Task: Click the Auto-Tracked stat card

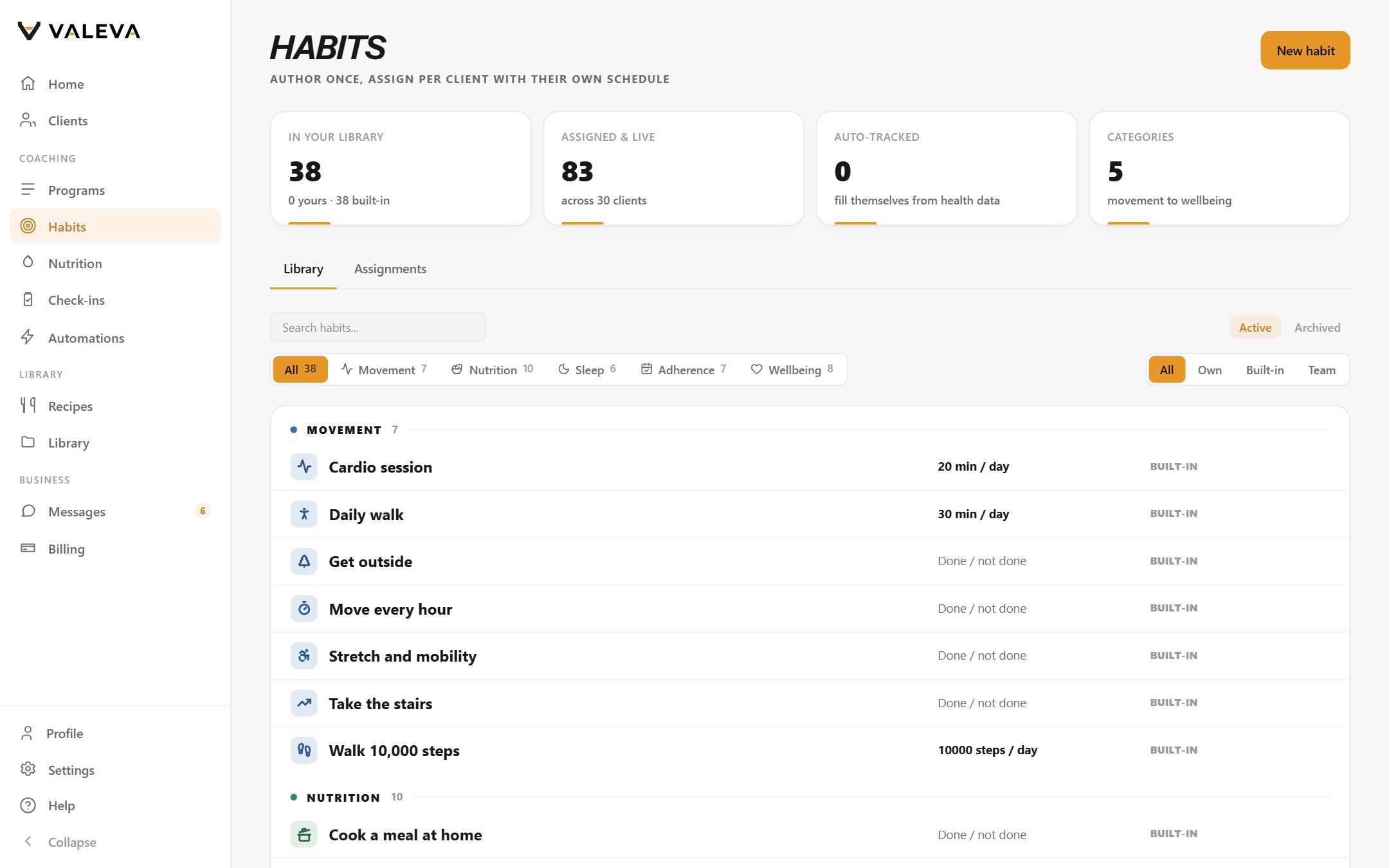Action: pyautogui.click(x=947, y=168)
